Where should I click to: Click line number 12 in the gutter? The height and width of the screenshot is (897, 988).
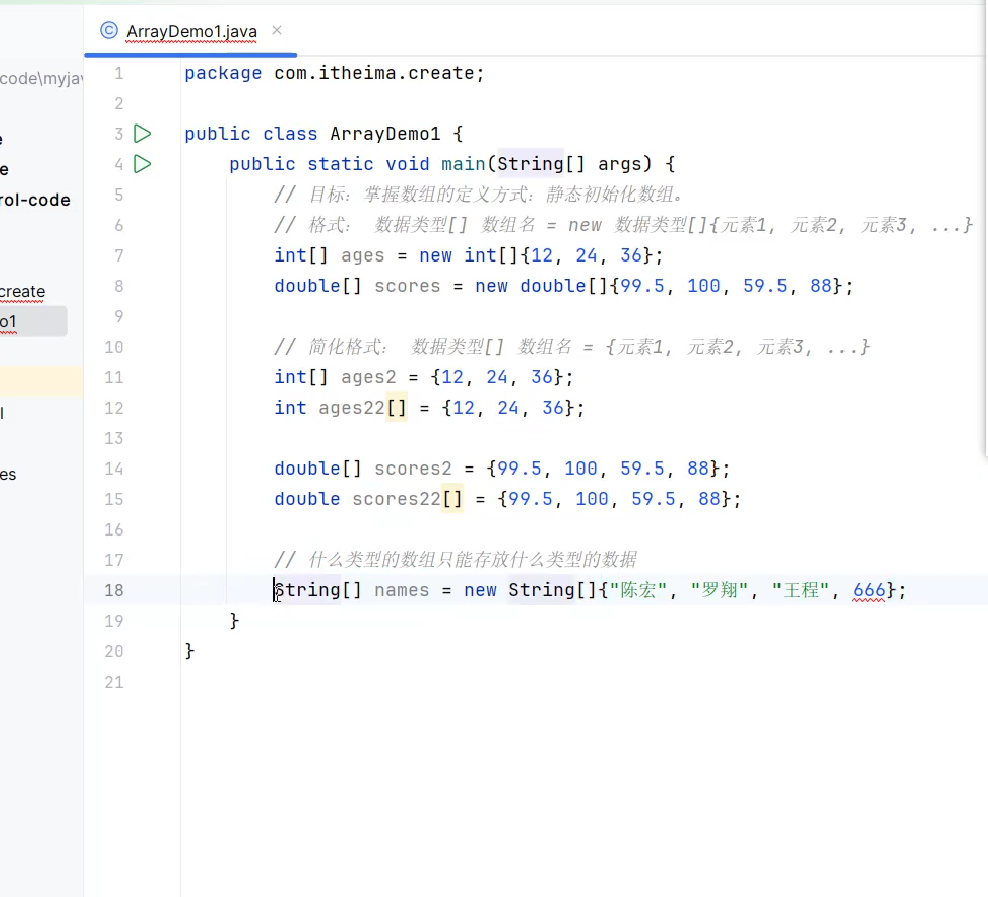[x=113, y=408]
